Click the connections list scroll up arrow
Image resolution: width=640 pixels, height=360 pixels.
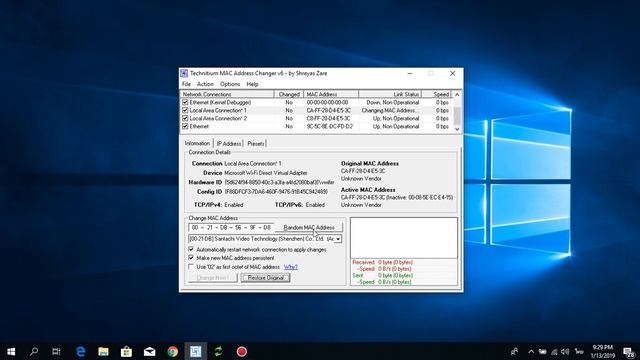457,95
